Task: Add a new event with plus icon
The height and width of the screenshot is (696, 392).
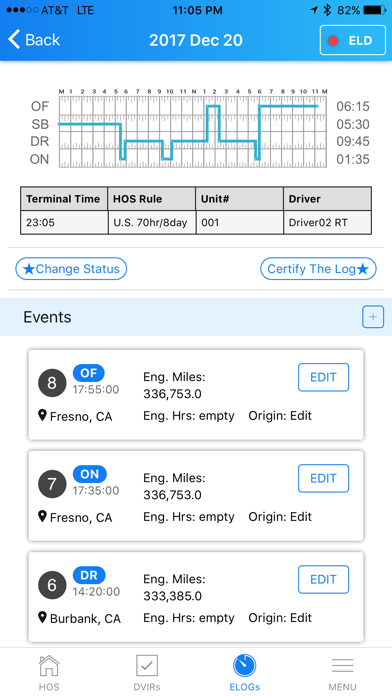Action: point(373,317)
